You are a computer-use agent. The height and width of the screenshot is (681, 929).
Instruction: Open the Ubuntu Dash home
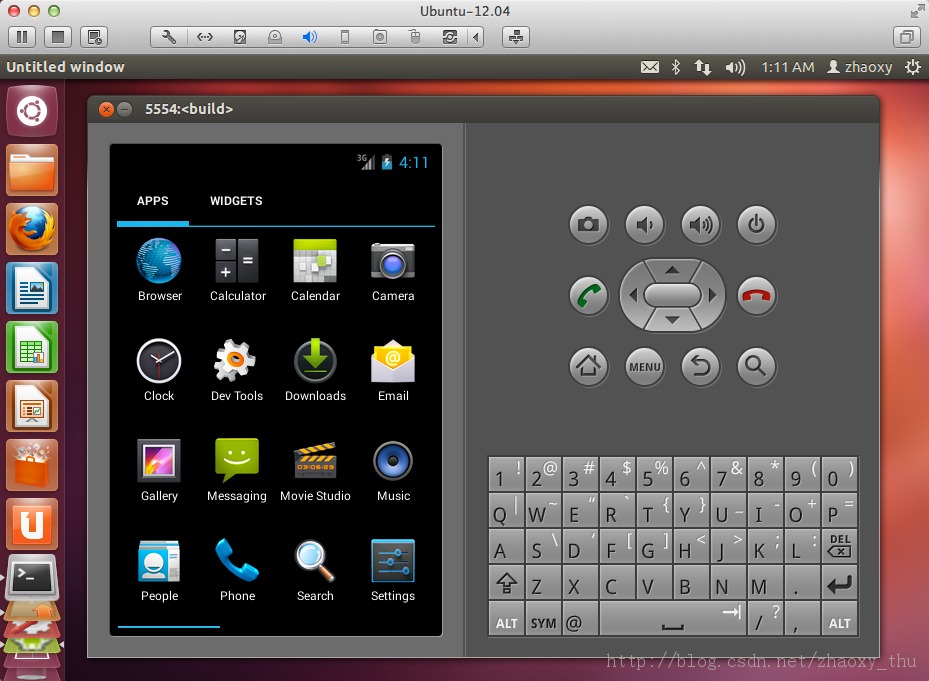pyautogui.click(x=32, y=111)
